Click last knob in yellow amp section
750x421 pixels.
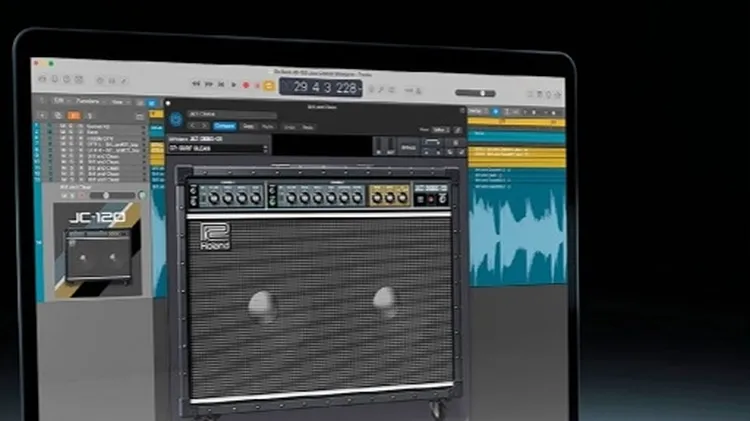coord(403,197)
